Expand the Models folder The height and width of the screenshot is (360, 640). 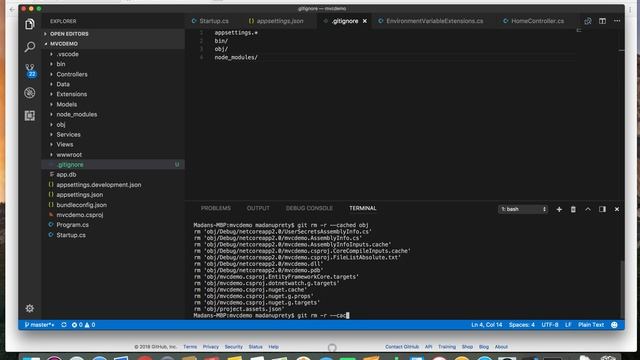pyautogui.click(x=67, y=104)
